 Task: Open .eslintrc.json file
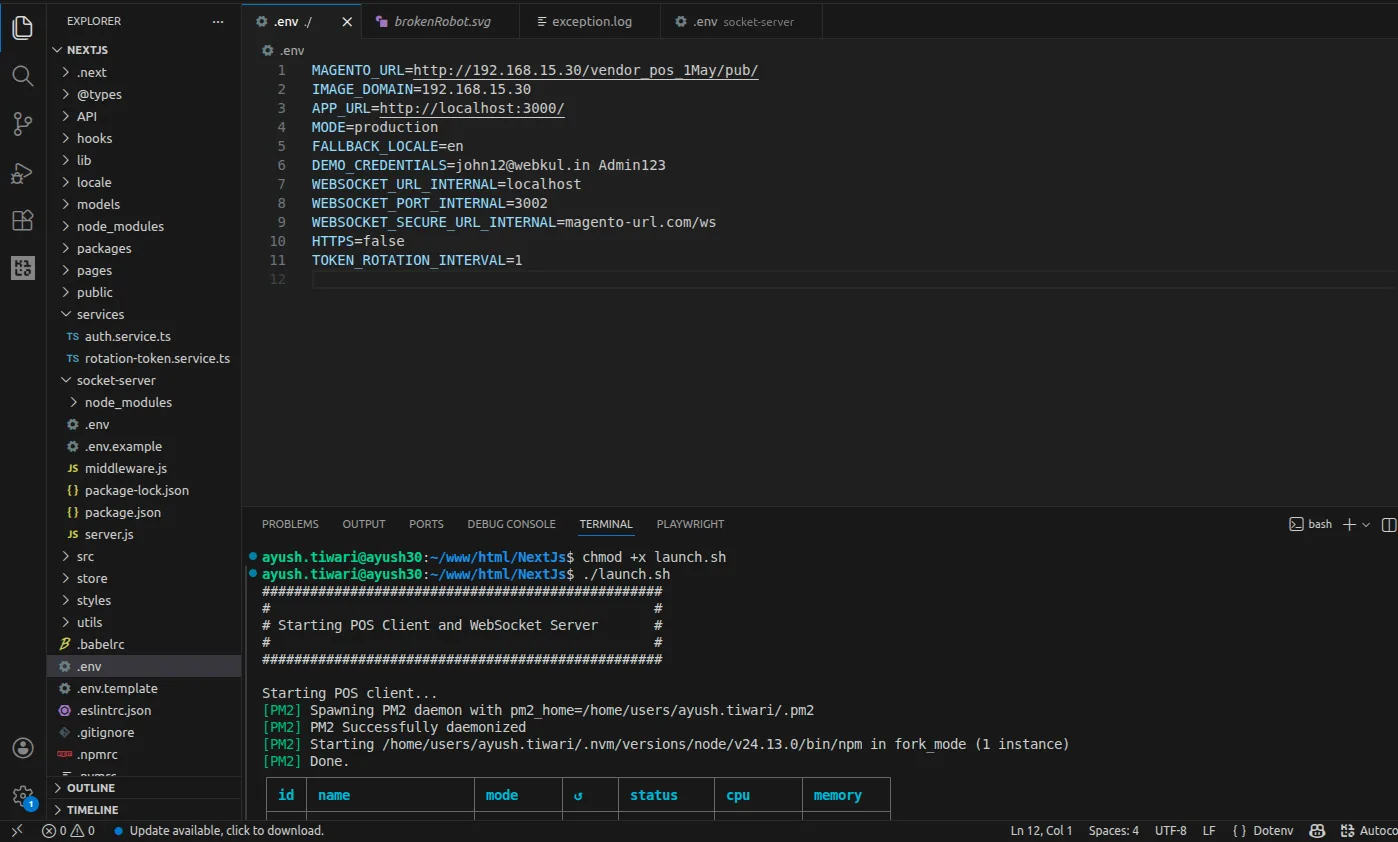tap(144, 710)
